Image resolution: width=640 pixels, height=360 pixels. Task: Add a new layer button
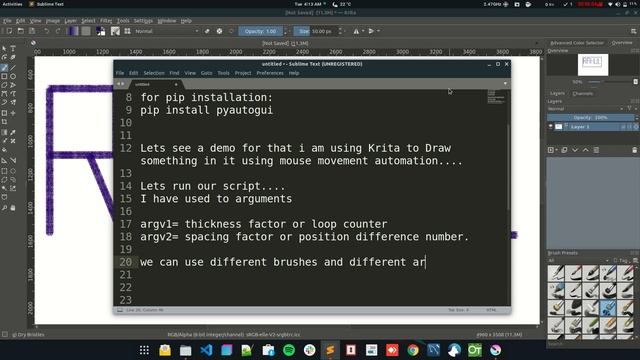coord(551,150)
